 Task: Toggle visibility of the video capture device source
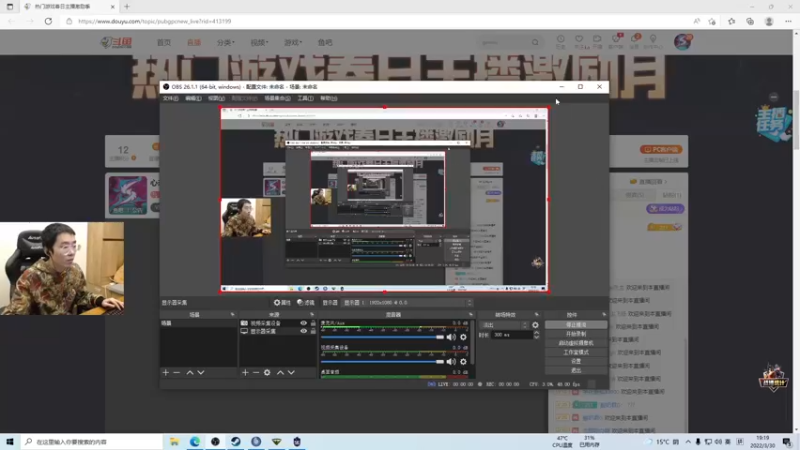304,323
